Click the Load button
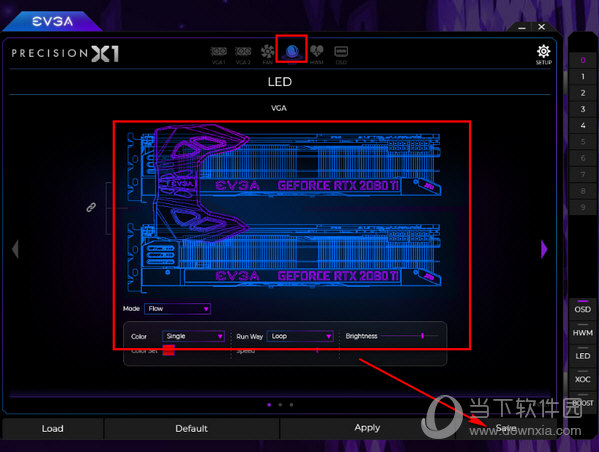Screen dimensions: 599x452 (53, 428)
